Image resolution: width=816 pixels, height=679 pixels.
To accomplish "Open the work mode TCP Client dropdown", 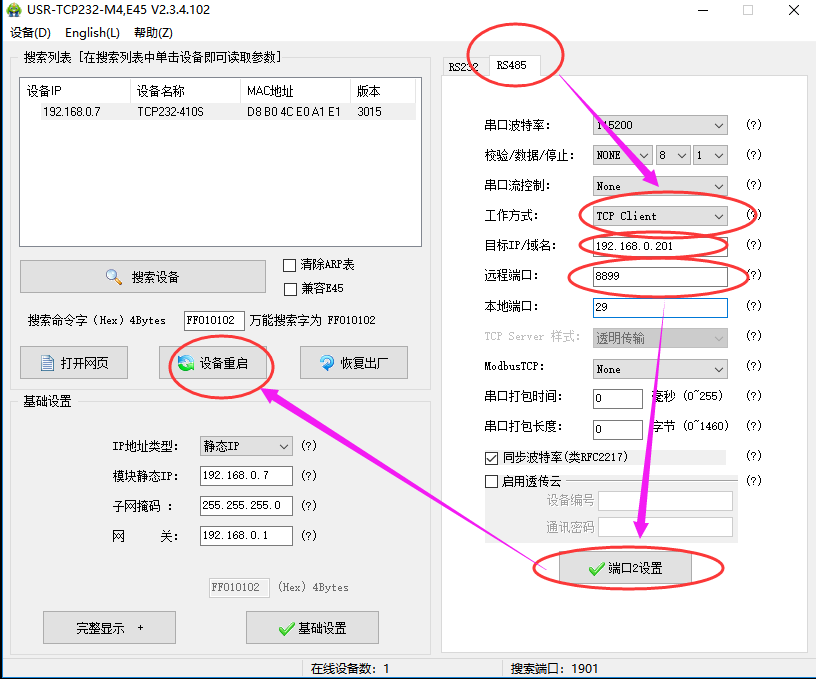I will [x=659, y=216].
